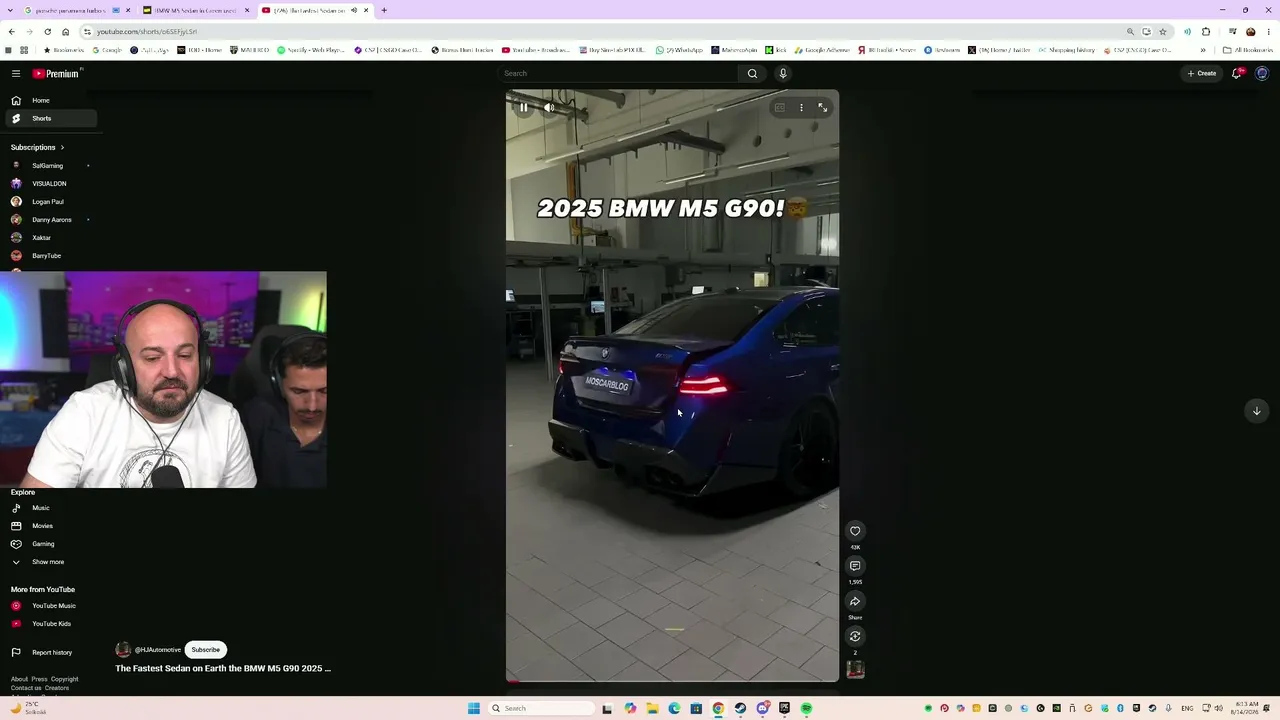
Task: Open the browser Extensions puzzle icon
Action: 1206,32
